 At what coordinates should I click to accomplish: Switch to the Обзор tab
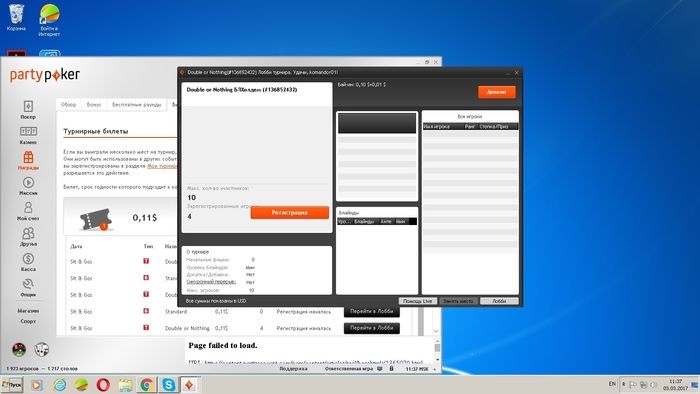tap(68, 104)
